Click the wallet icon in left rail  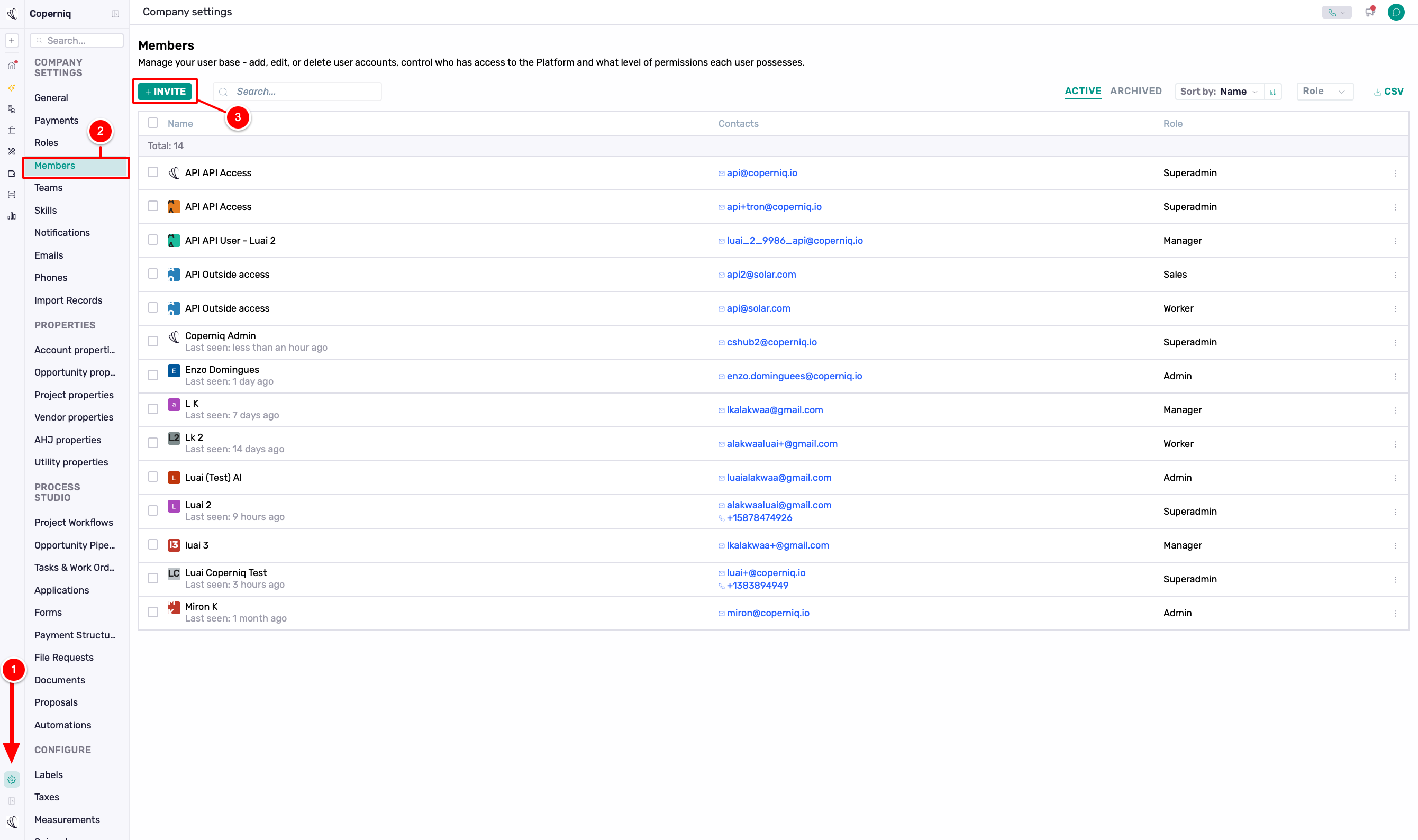12,173
